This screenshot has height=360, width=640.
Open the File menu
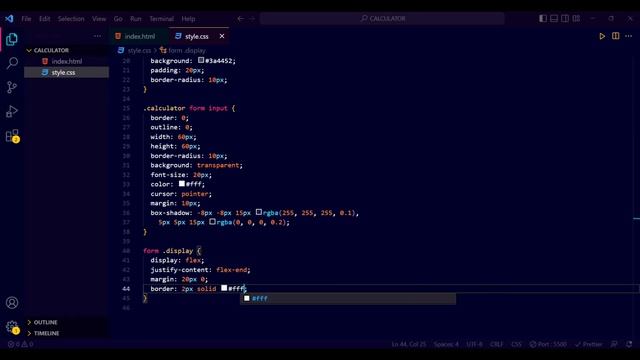coord(26,18)
